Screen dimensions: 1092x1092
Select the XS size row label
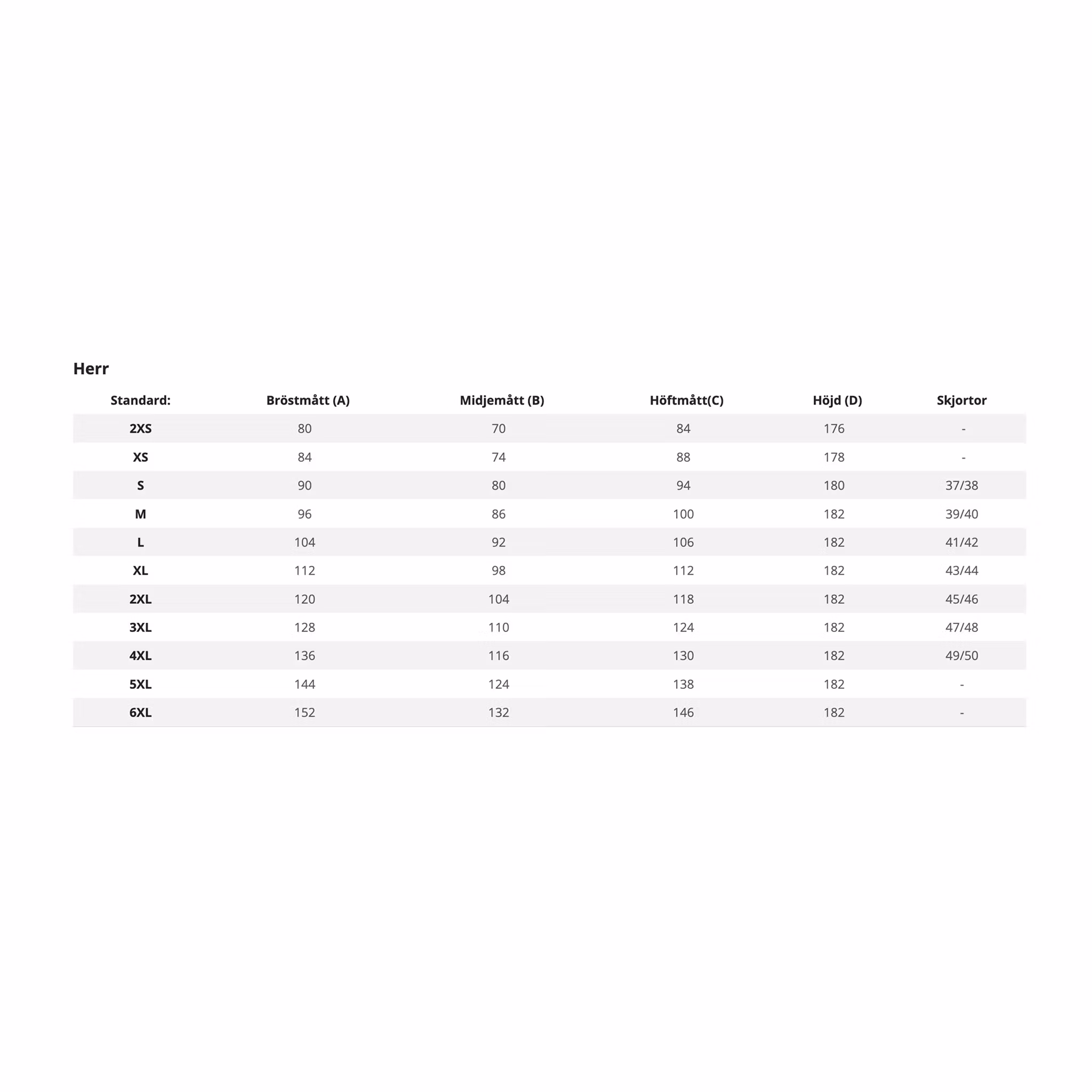[140, 457]
